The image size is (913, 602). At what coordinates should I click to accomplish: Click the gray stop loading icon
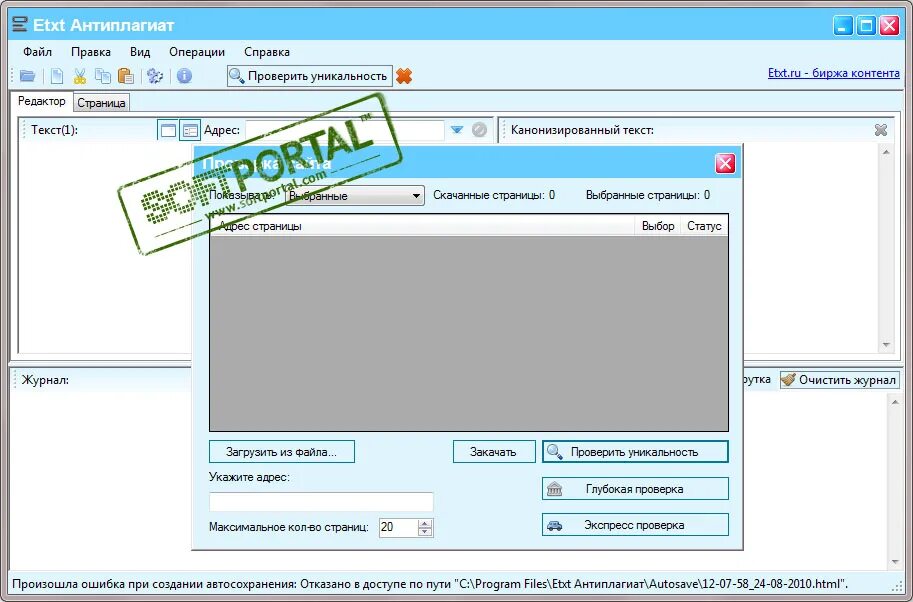(x=479, y=130)
